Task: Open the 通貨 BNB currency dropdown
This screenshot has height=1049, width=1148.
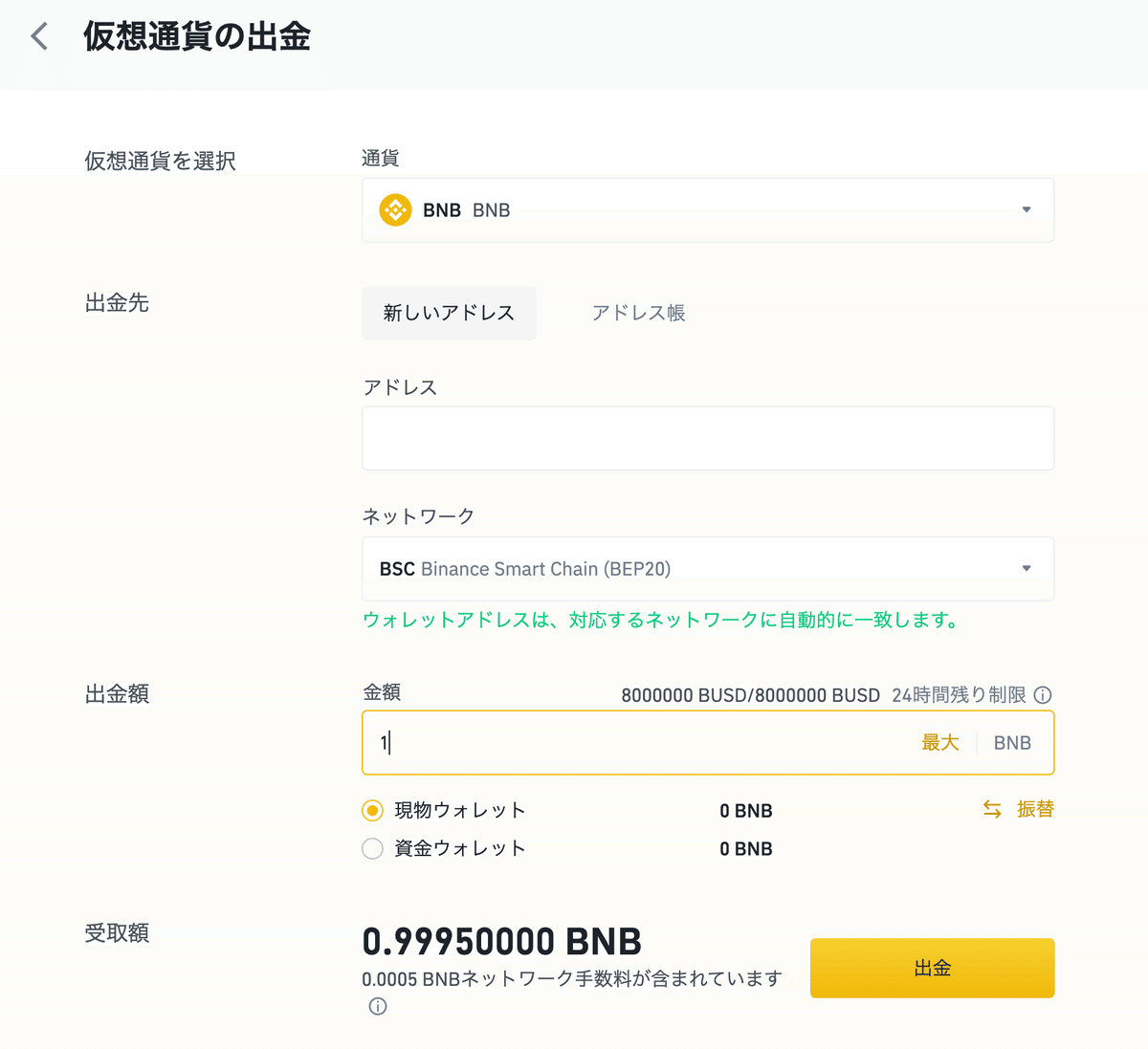Action: (x=708, y=209)
